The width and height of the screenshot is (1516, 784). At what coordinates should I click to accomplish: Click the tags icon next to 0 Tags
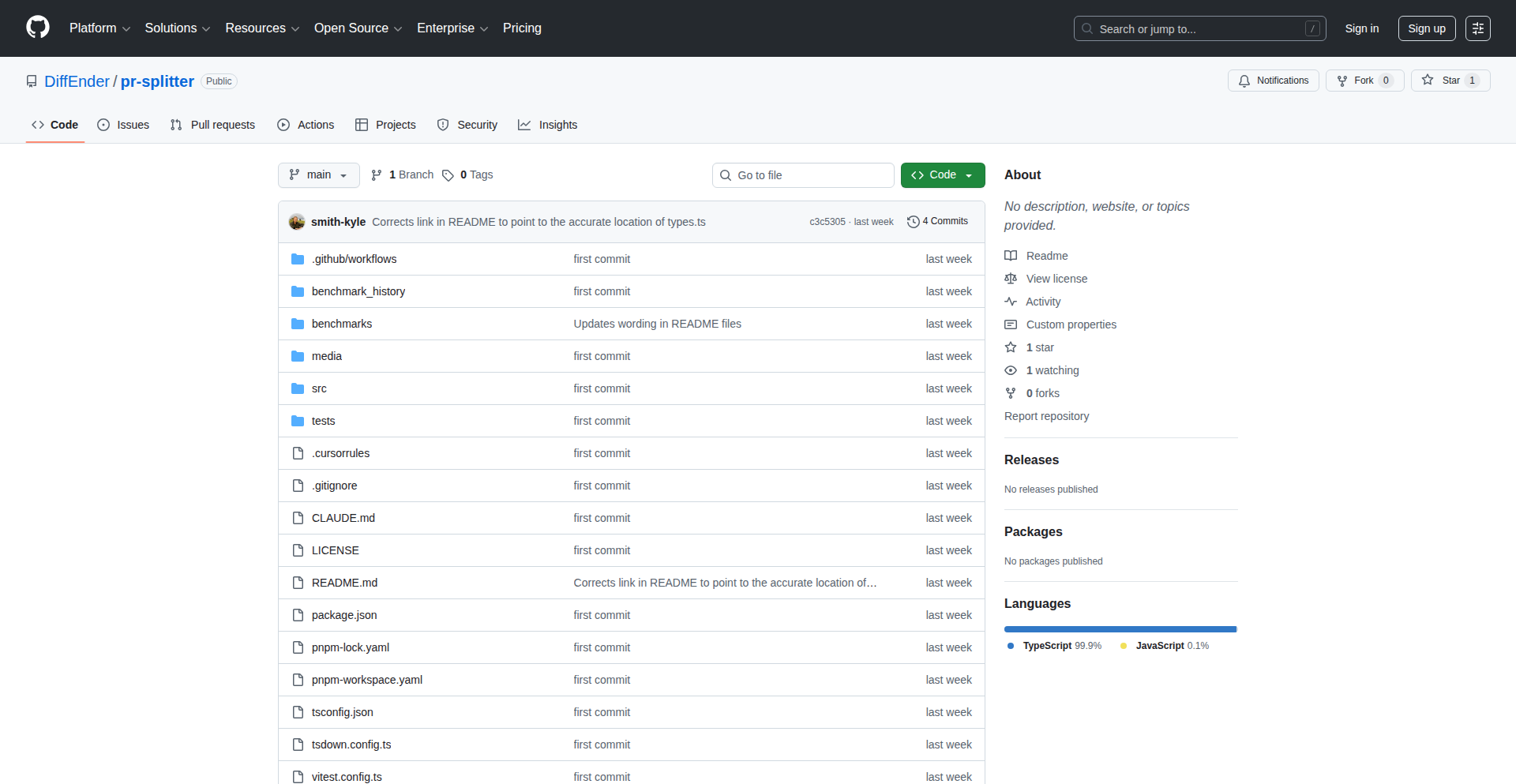click(448, 175)
